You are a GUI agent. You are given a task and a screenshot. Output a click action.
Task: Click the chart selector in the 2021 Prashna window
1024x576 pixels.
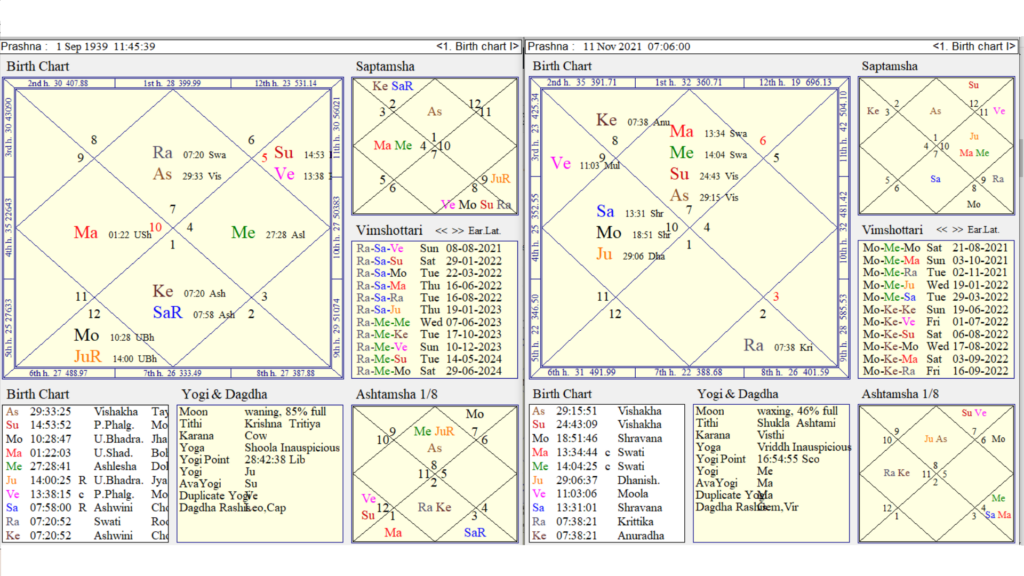click(974, 46)
